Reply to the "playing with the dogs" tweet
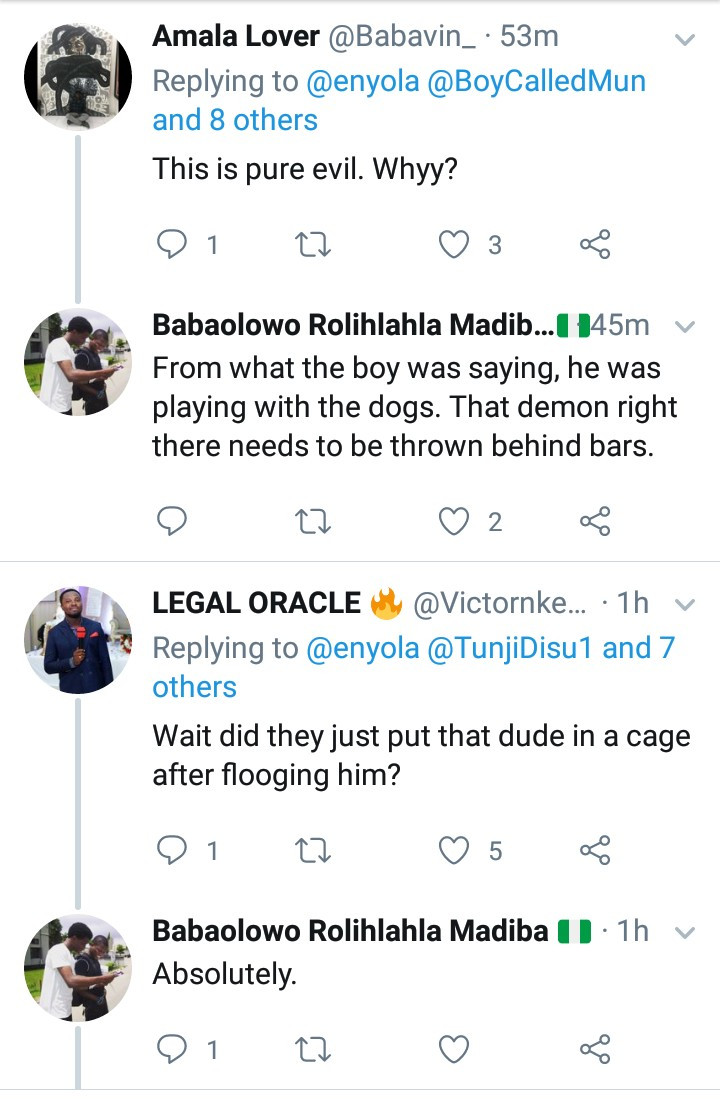 tap(174, 520)
